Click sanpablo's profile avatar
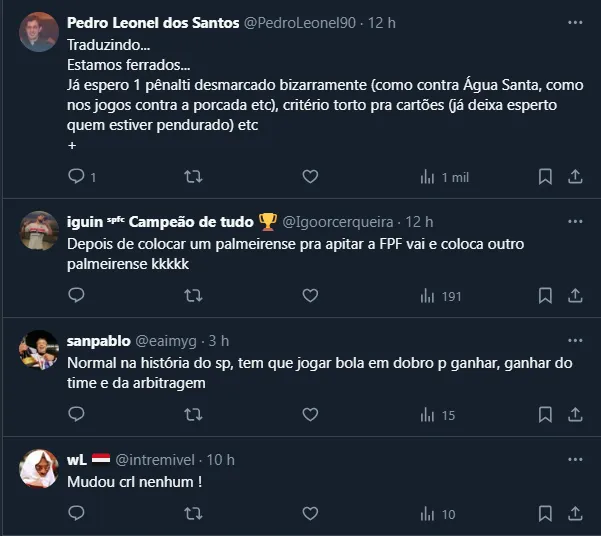601x536 pixels. point(39,349)
